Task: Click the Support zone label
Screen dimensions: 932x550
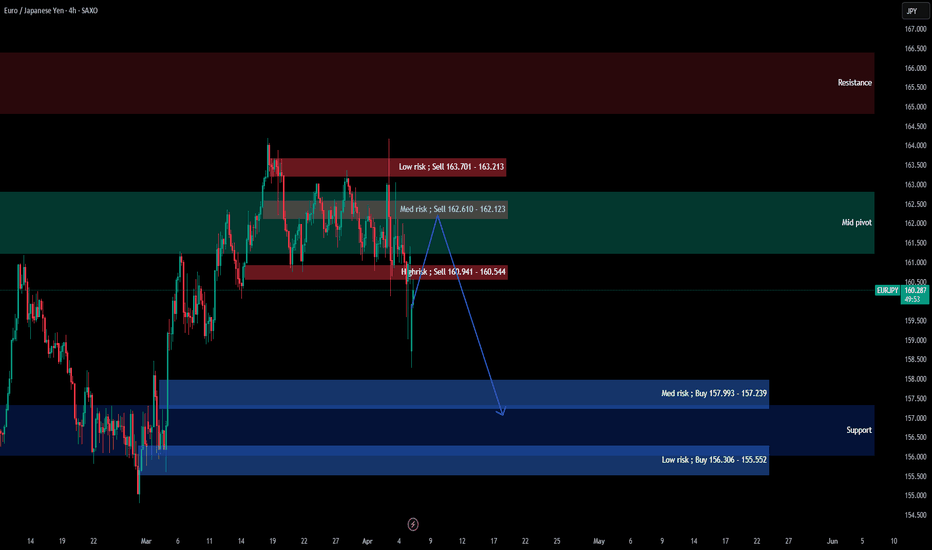Action: coord(859,430)
